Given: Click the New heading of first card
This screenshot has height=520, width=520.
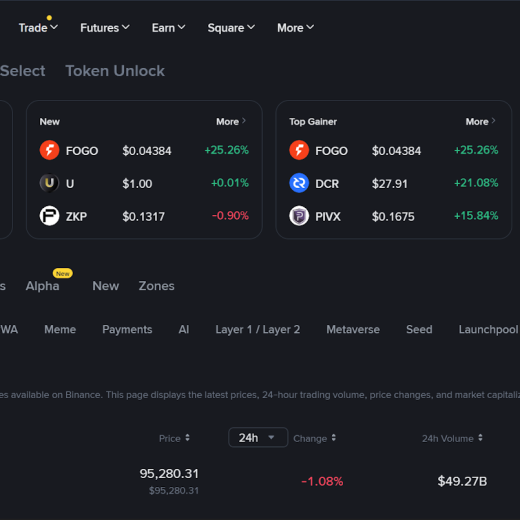Looking at the screenshot, I should 50,122.
